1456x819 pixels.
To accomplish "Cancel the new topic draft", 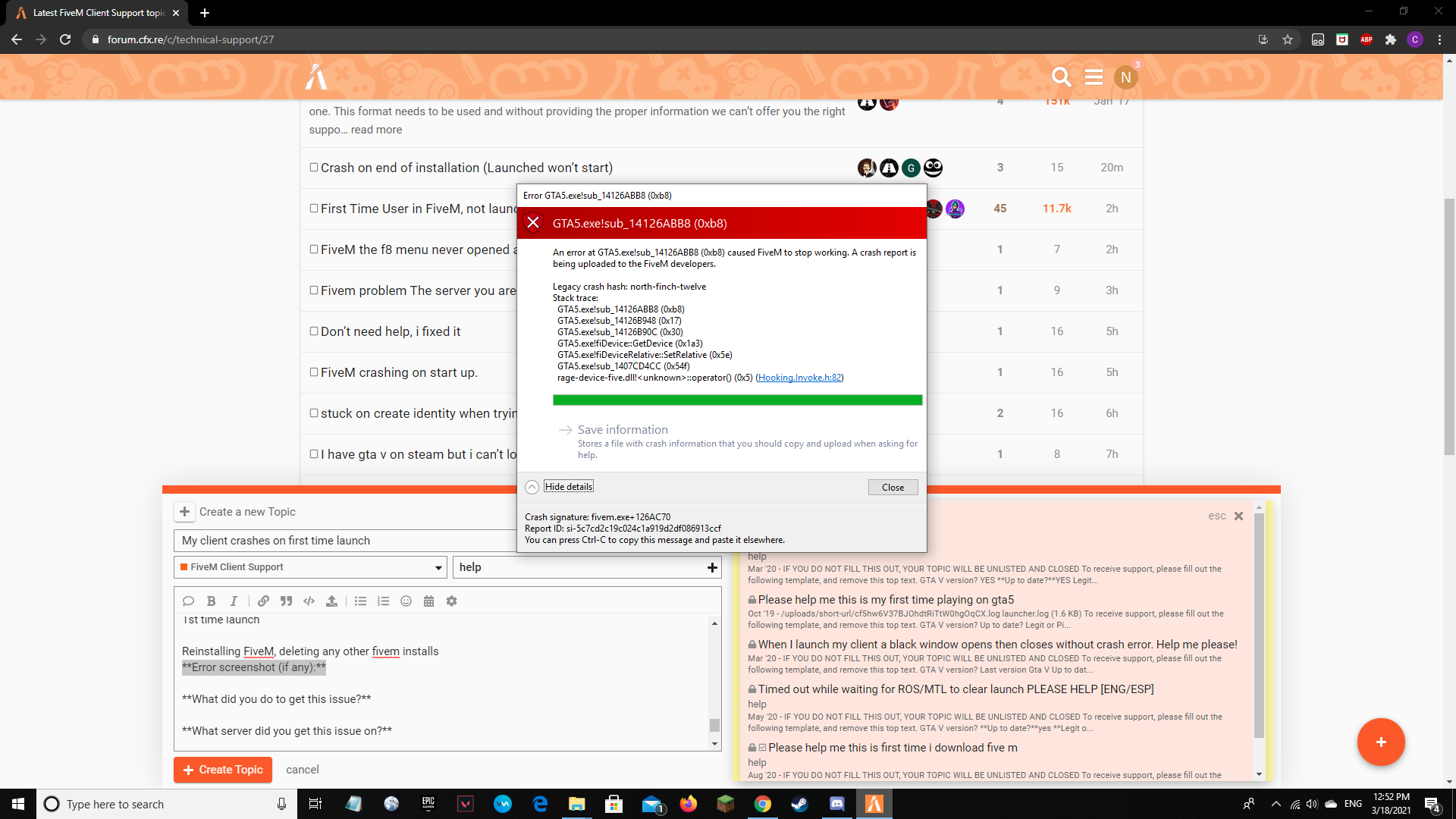I will [302, 770].
